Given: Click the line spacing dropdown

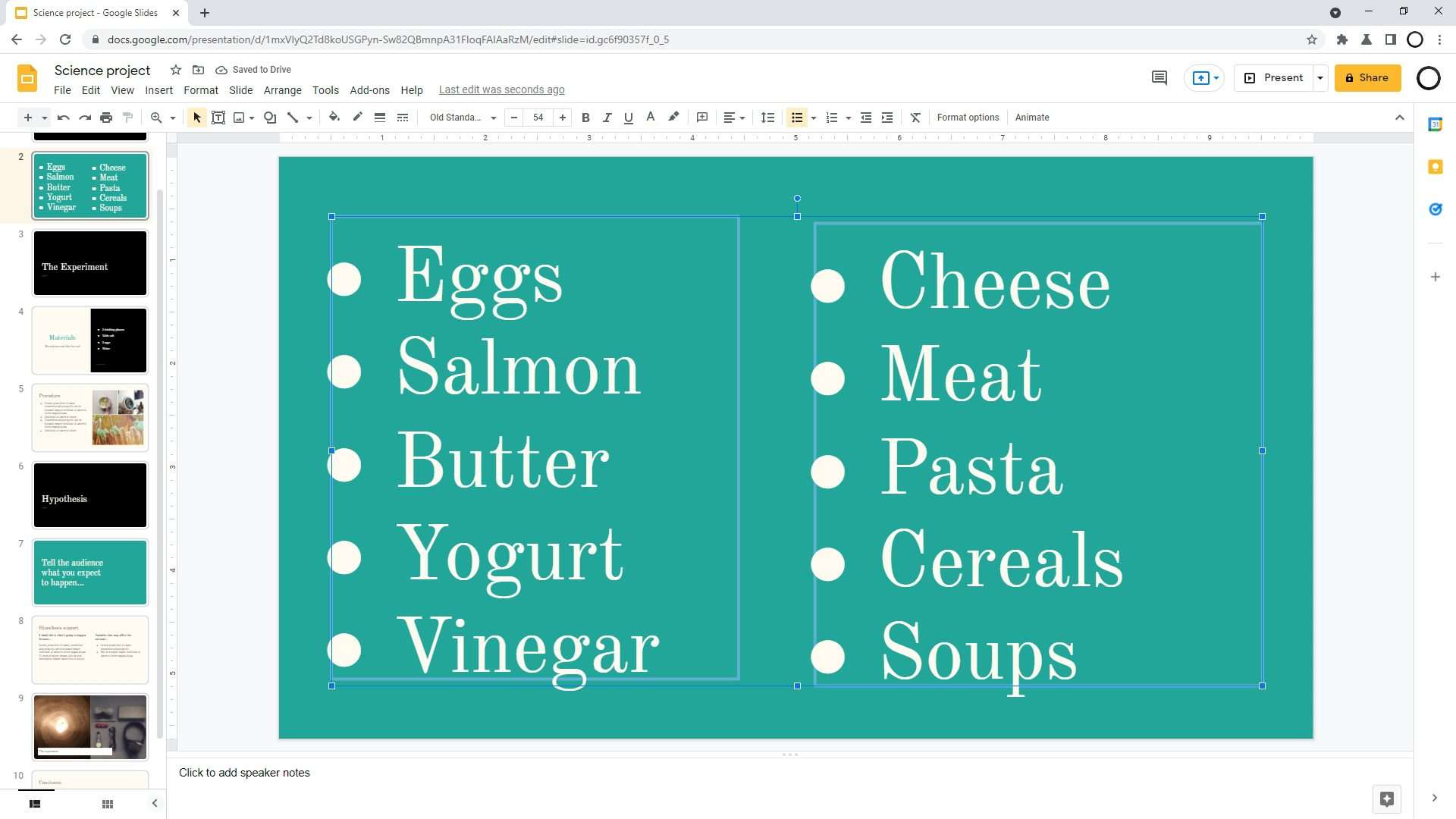Looking at the screenshot, I should [768, 118].
